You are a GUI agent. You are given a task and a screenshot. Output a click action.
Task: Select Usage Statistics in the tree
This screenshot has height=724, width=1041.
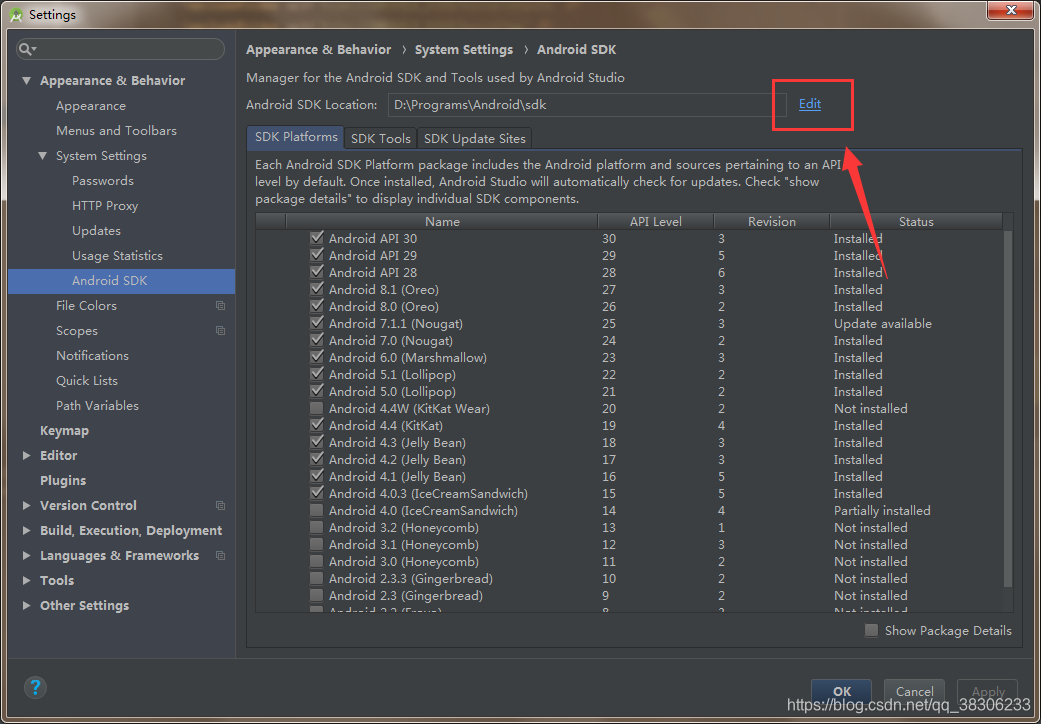click(118, 255)
